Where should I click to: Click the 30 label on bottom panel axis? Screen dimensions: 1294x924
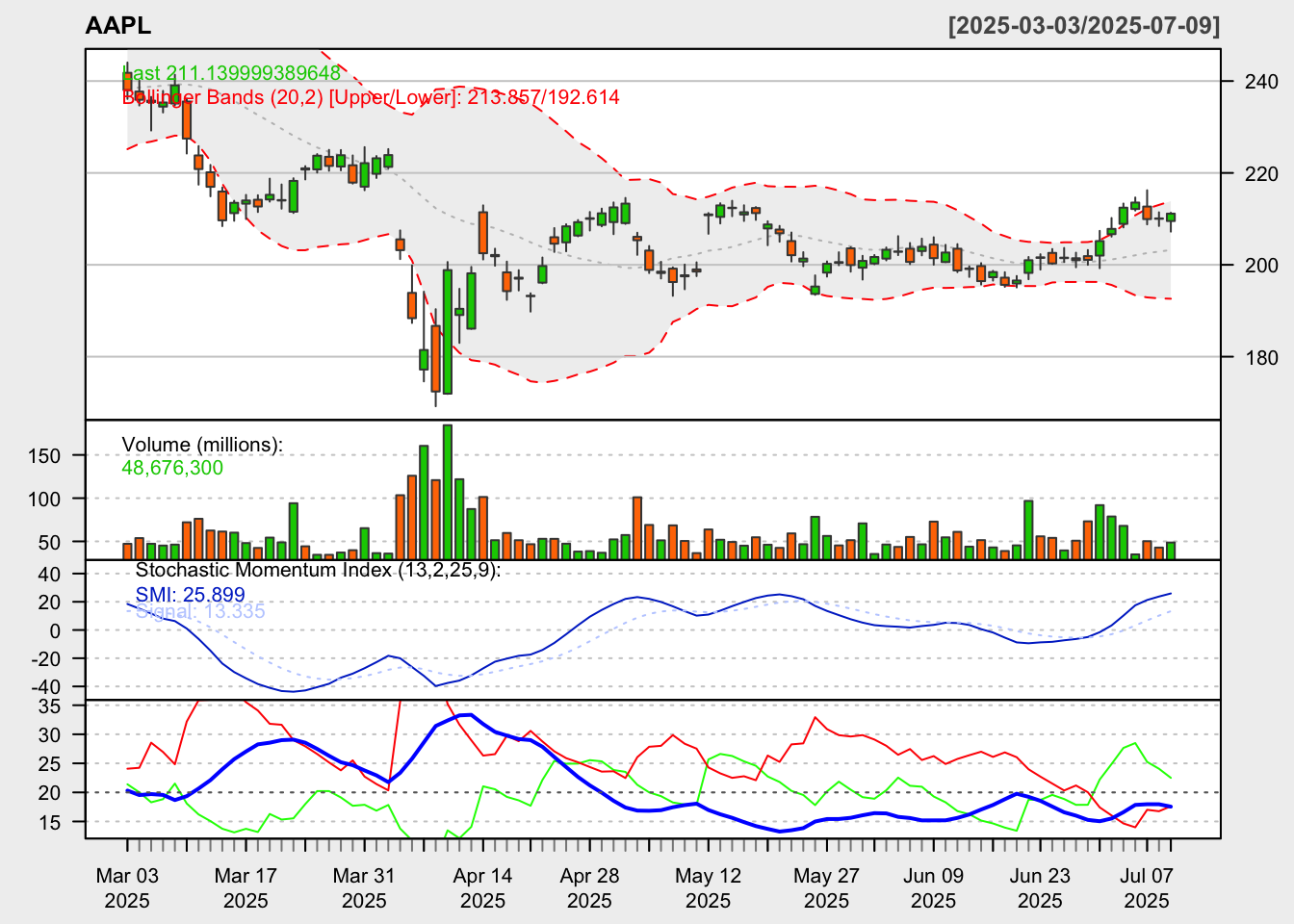[50, 735]
